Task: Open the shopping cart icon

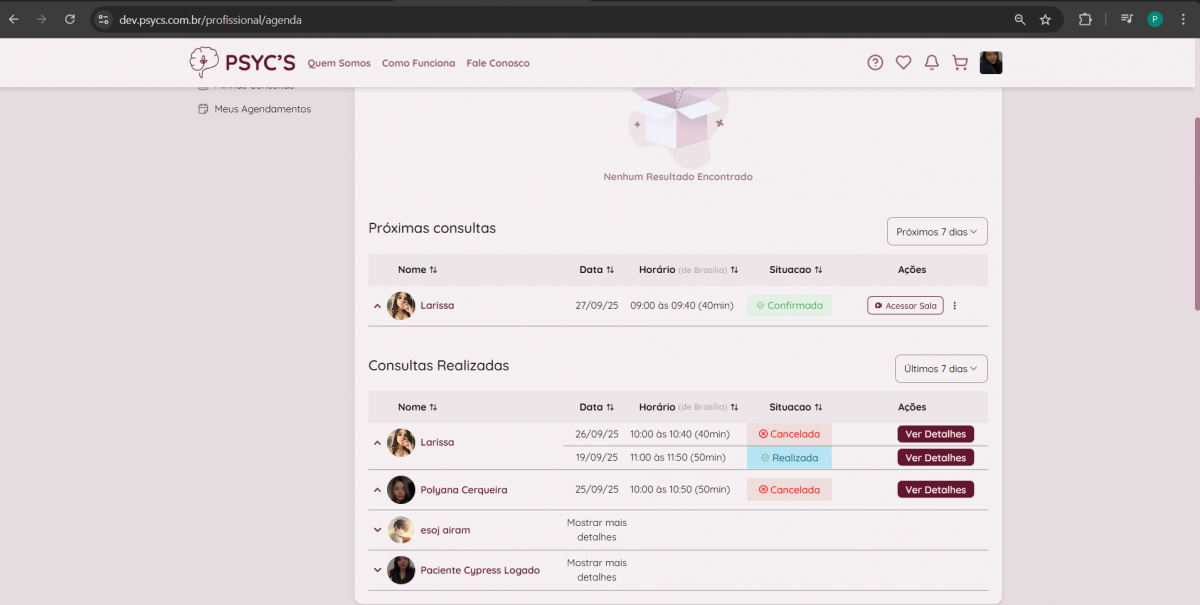Action: (x=960, y=63)
